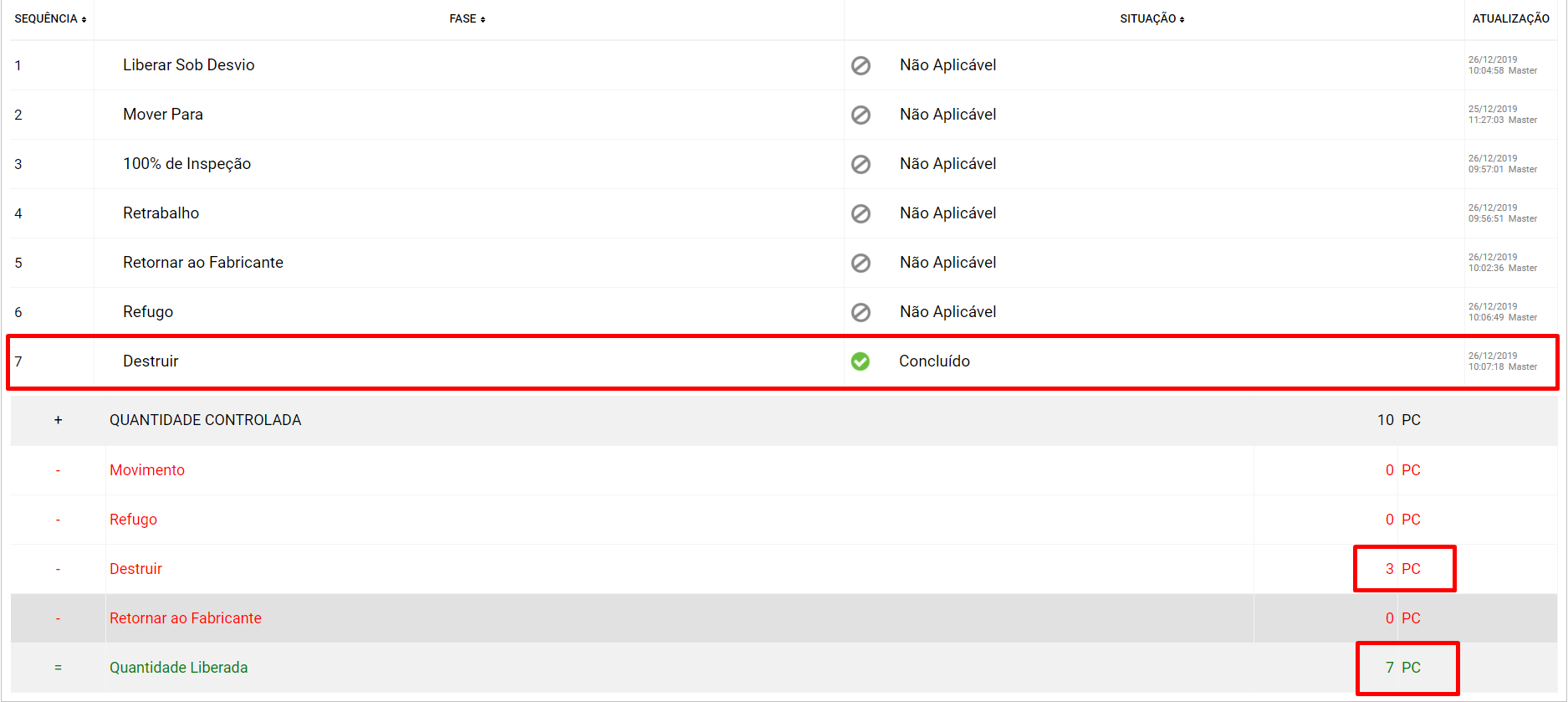Sort by SEQUÊNCIA column header
This screenshot has height=702, width=1568.
(x=50, y=18)
